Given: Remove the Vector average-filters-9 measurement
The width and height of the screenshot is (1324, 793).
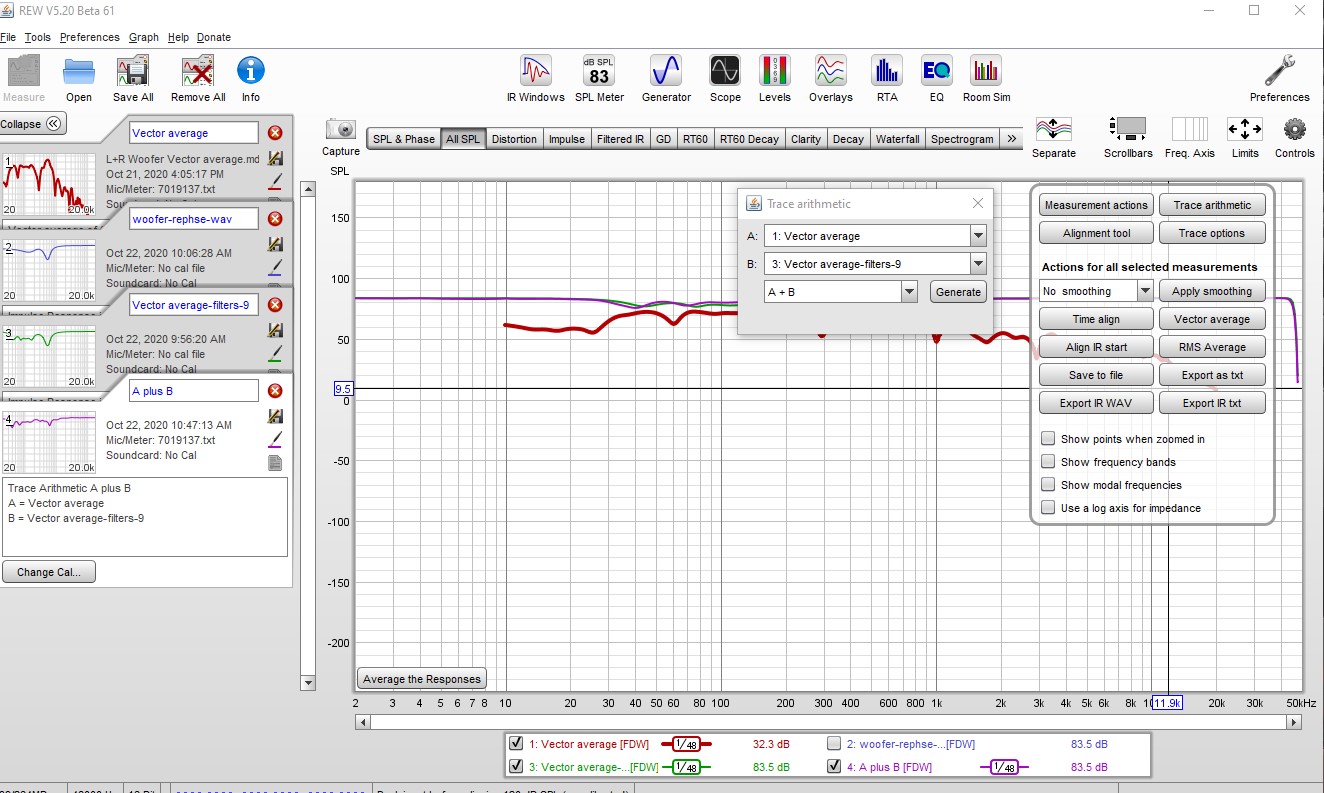Looking at the screenshot, I should tap(275, 305).
